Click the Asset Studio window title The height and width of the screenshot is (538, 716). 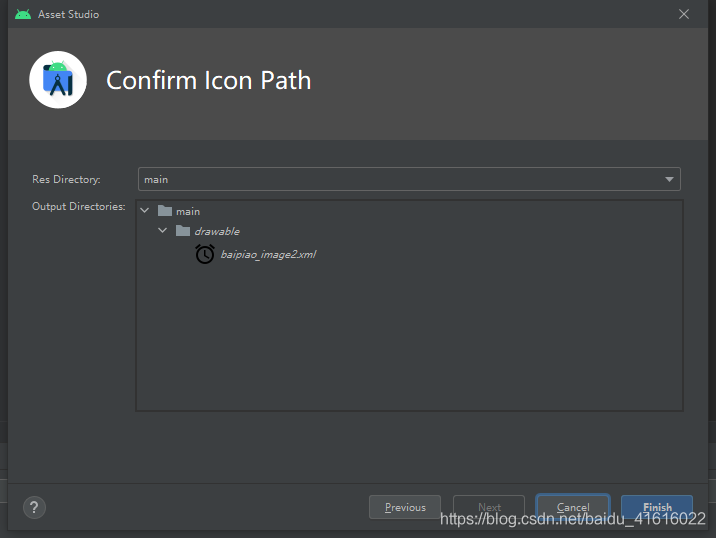click(68, 14)
